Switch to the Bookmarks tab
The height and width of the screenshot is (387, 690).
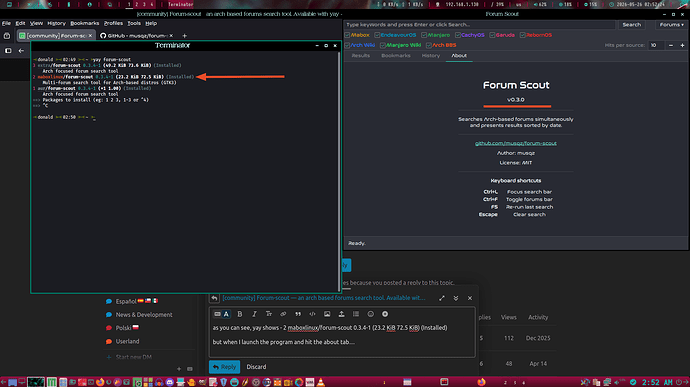point(396,55)
